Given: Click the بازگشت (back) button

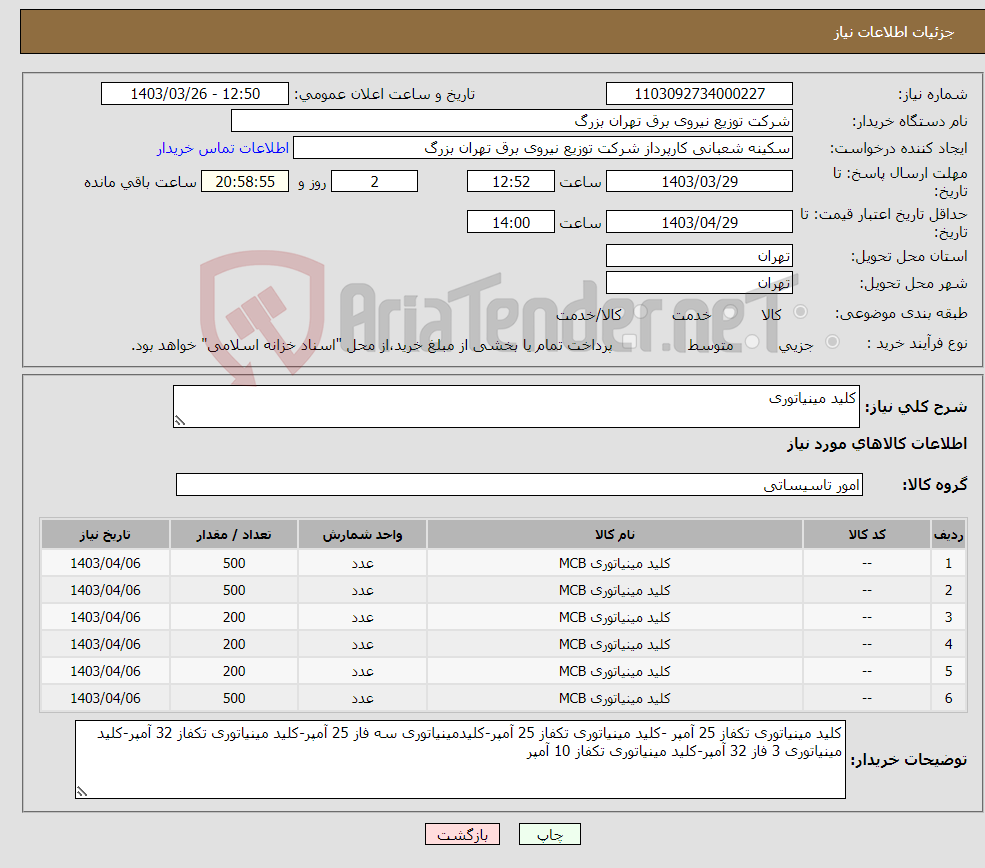Looking at the screenshot, I should click(x=462, y=834).
